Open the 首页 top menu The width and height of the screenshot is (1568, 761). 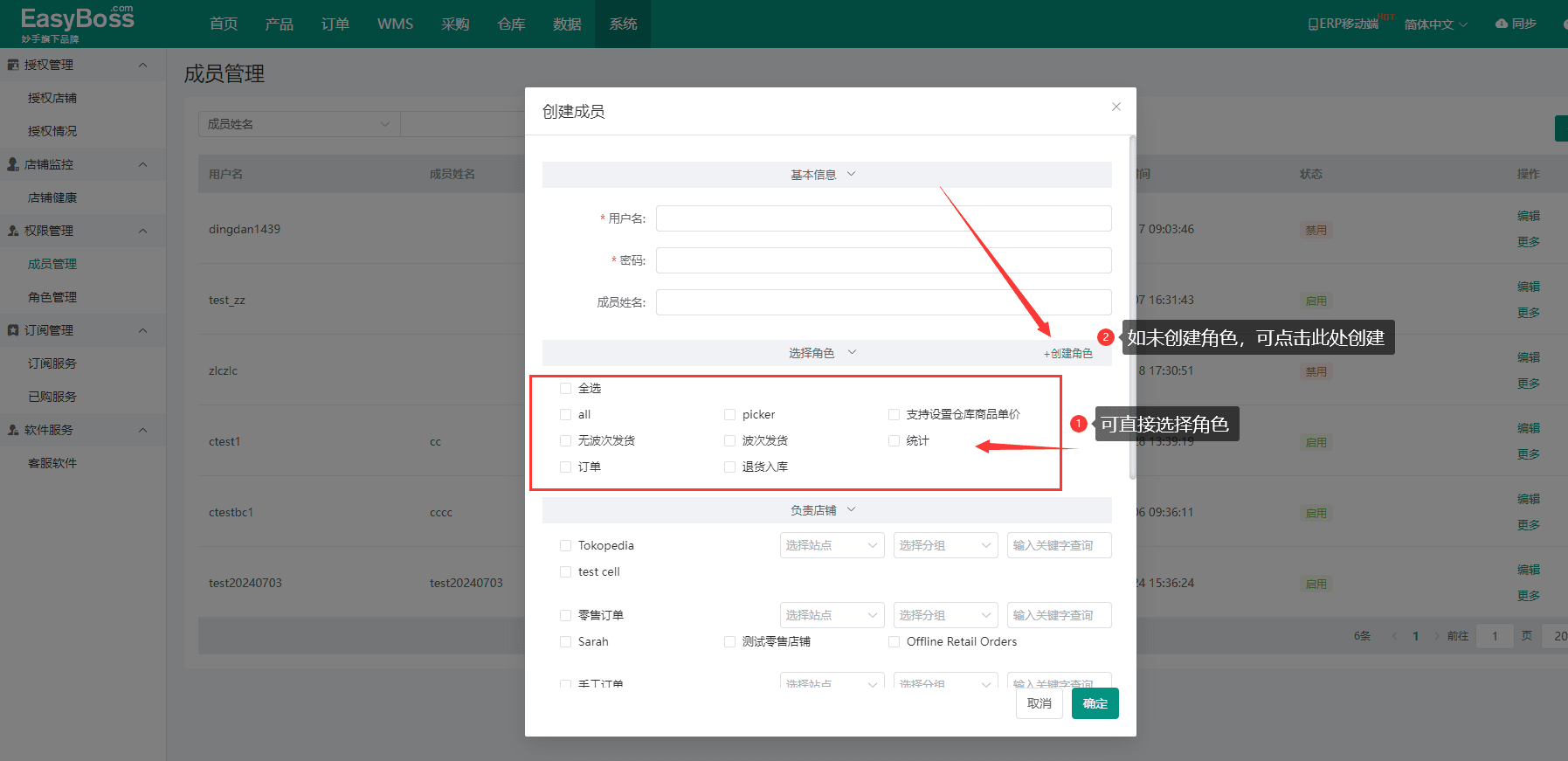224,24
